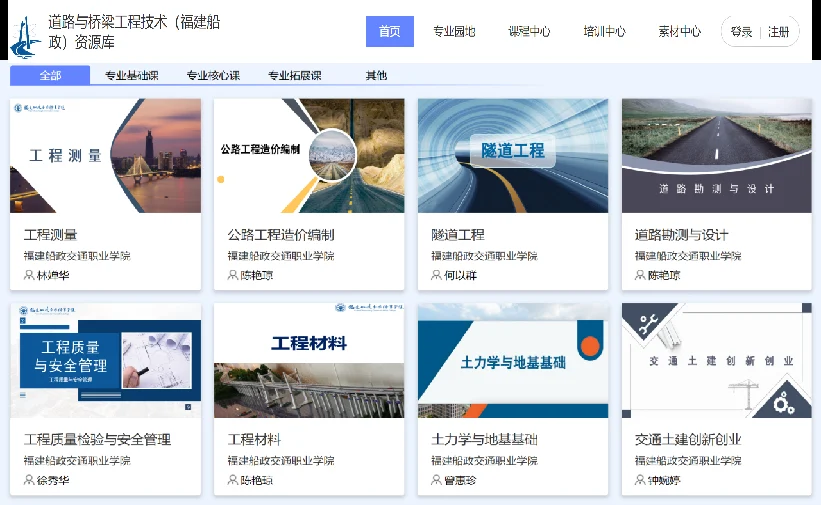Image resolution: width=821 pixels, height=505 pixels.
Task: Click the 隧道工程 course title text
Action: 458,235
